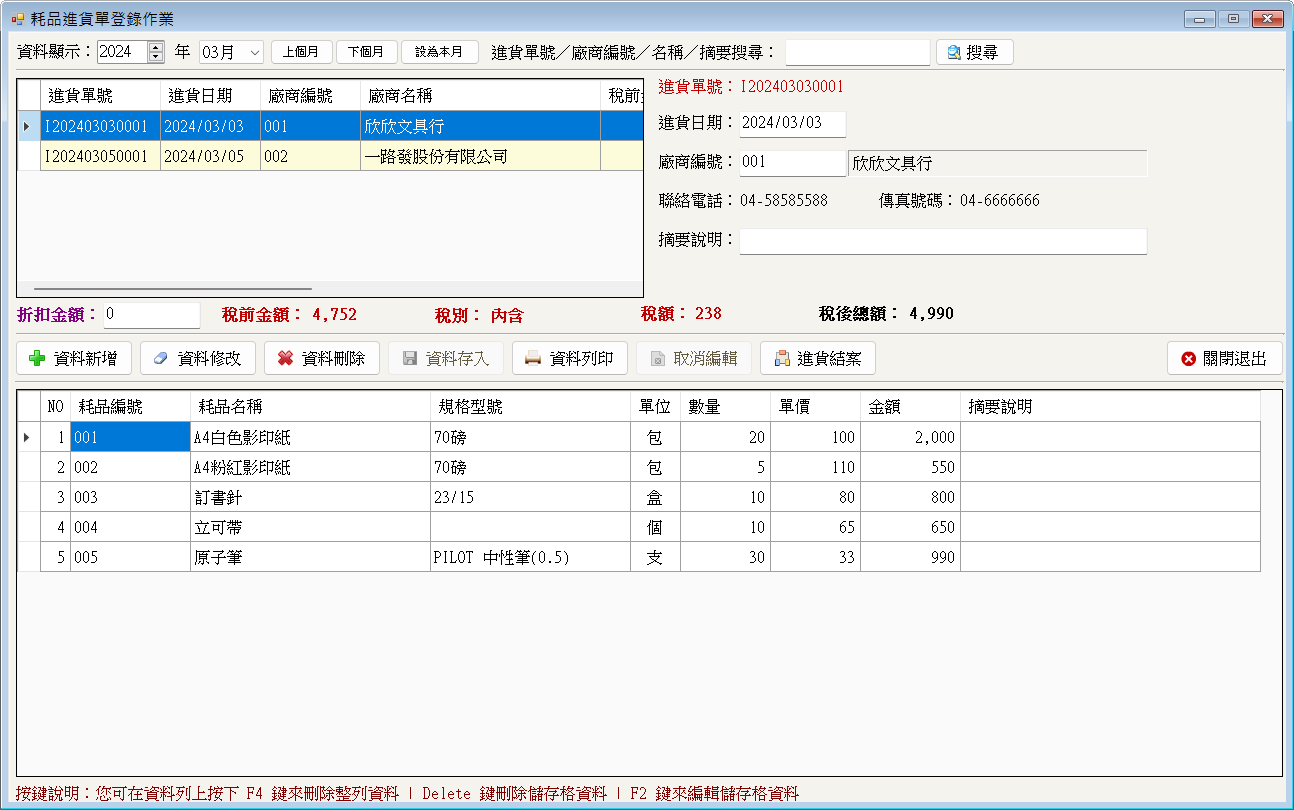The height and width of the screenshot is (810, 1294).
Task: Click the 設為本月 button
Action: (x=439, y=52)
